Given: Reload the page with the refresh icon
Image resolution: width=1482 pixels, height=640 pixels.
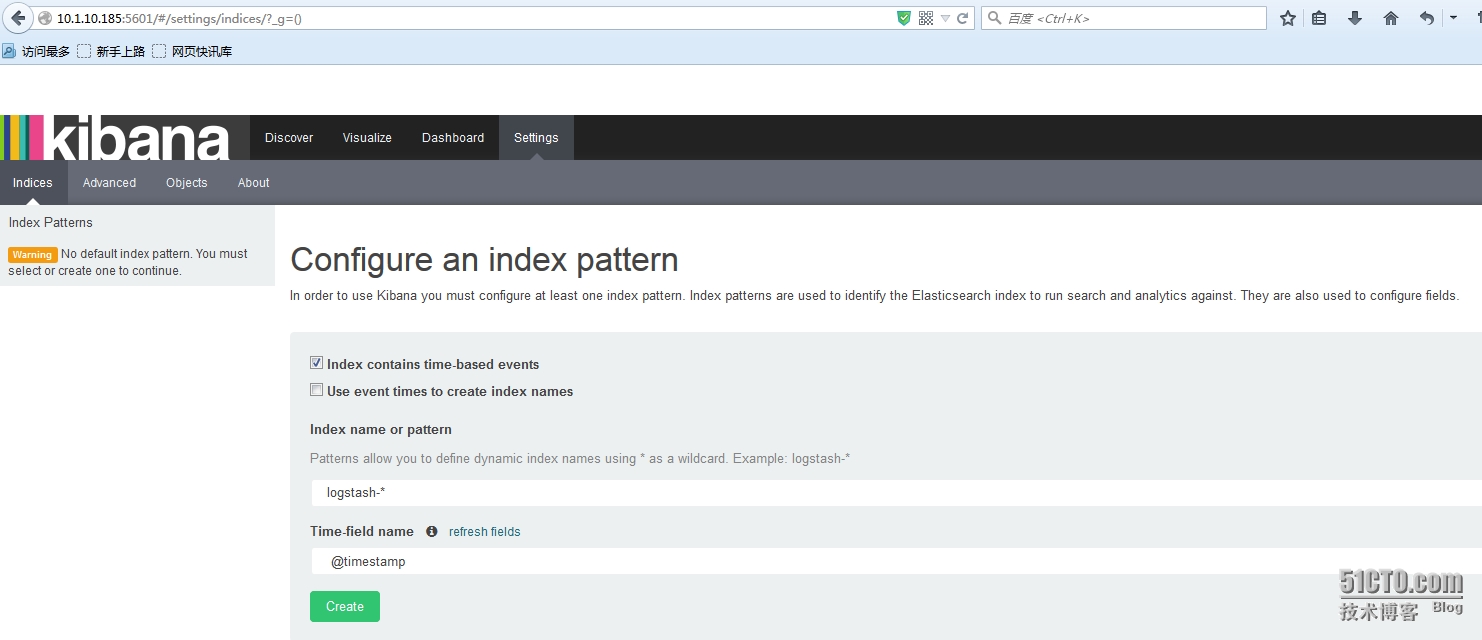Looking at the screenshot, I should (963, 18).
